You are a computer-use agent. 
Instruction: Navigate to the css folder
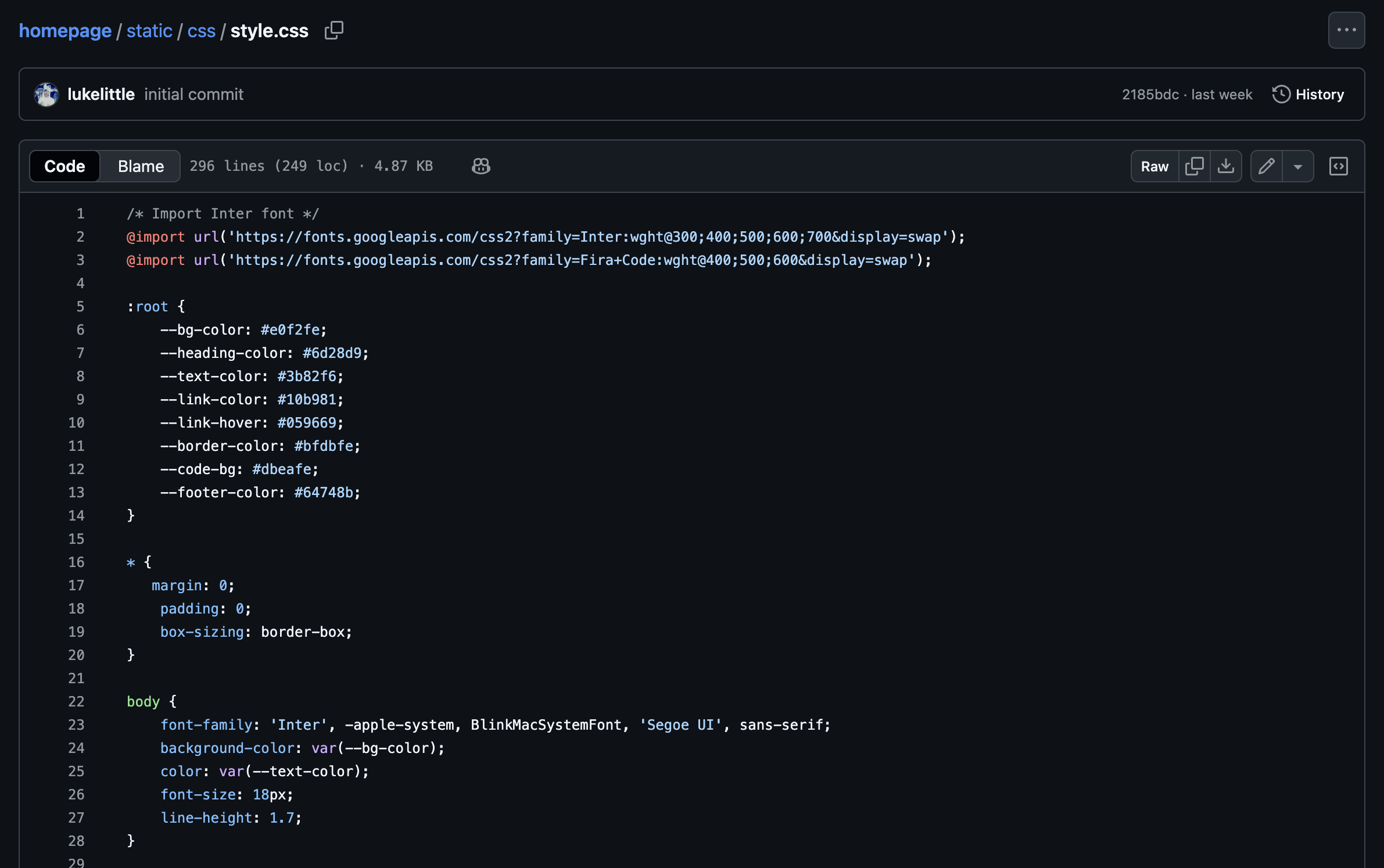tap(201, 30)
